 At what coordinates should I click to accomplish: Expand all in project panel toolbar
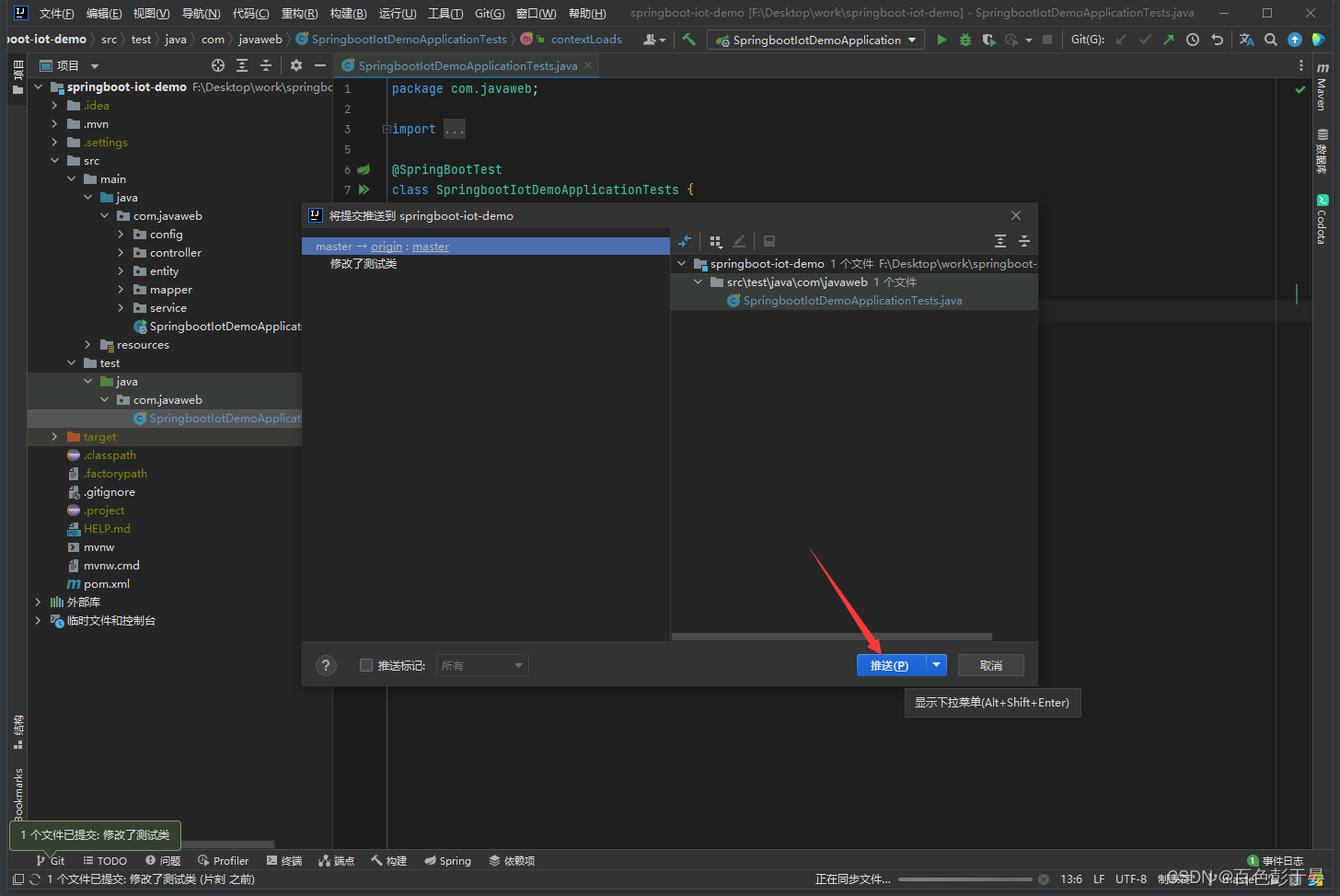point(242,65)
